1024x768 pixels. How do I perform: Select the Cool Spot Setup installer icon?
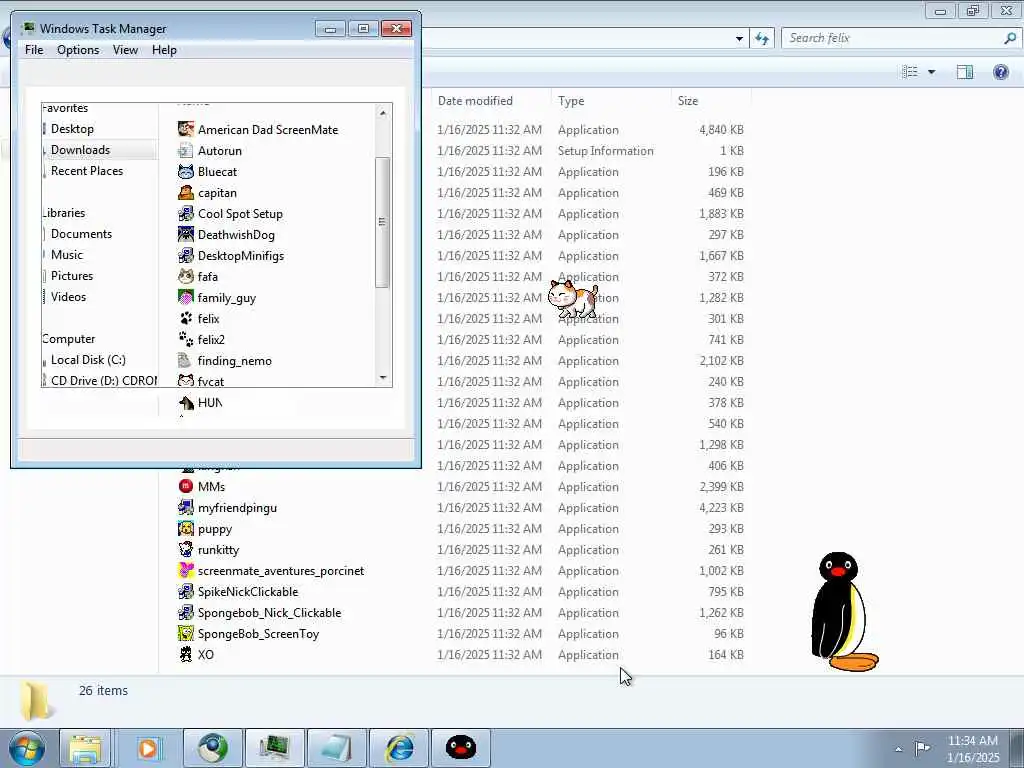pyautogui.click(x=186, y=214)
